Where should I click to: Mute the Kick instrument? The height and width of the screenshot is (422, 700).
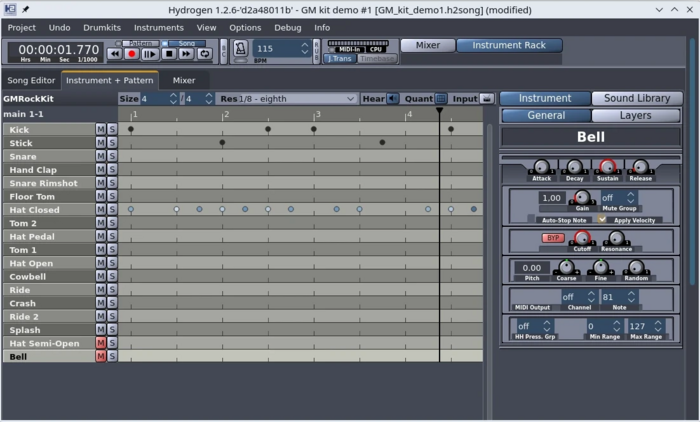point(100,130)
